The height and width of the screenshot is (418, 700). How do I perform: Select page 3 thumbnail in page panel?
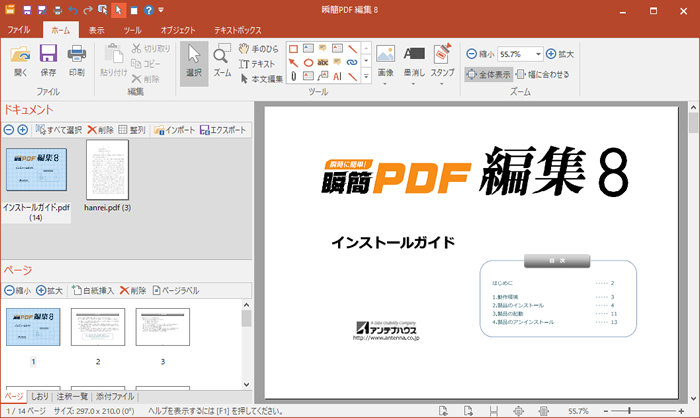click(162, 327)
